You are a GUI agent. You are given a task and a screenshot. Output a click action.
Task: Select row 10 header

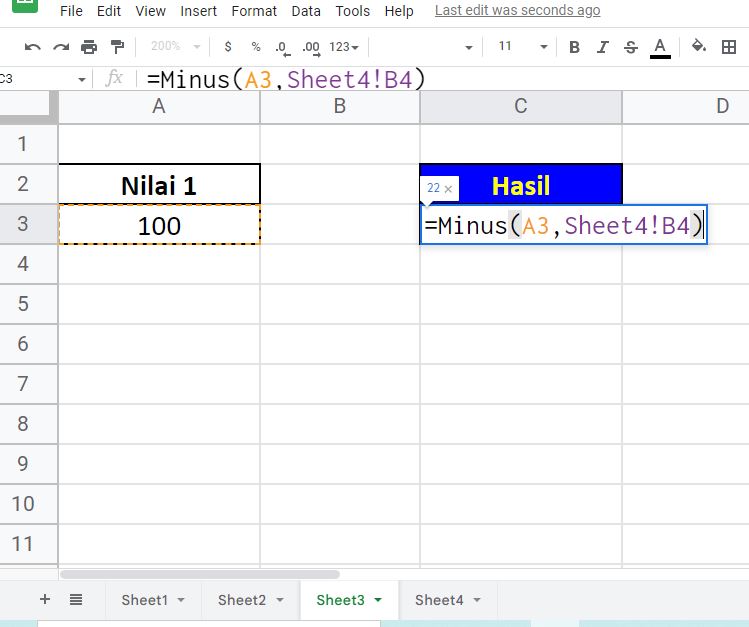click(29, 504)
